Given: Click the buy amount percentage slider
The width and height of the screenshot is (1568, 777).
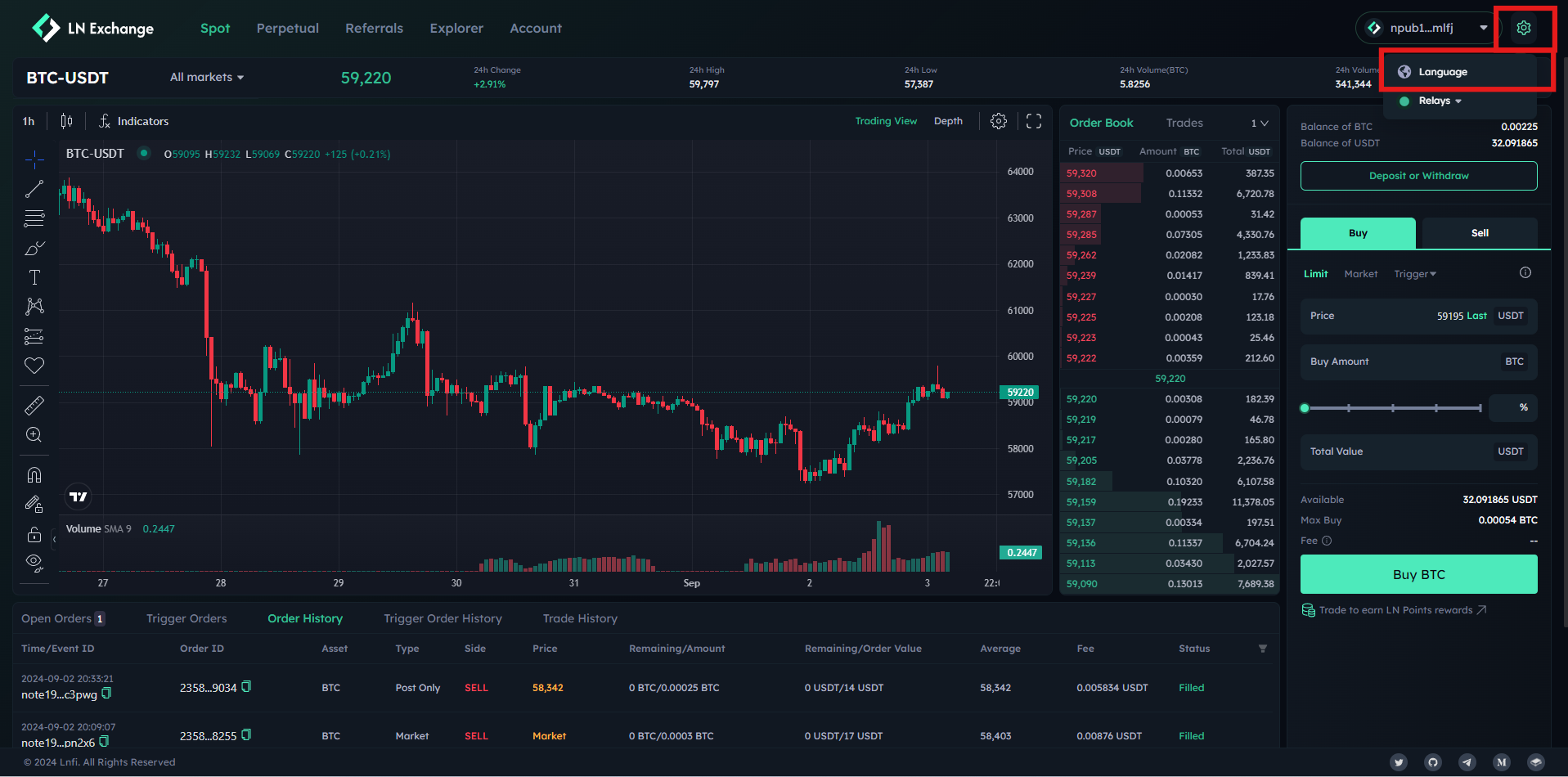Looking at the screenshot, I should (1392, 407).
